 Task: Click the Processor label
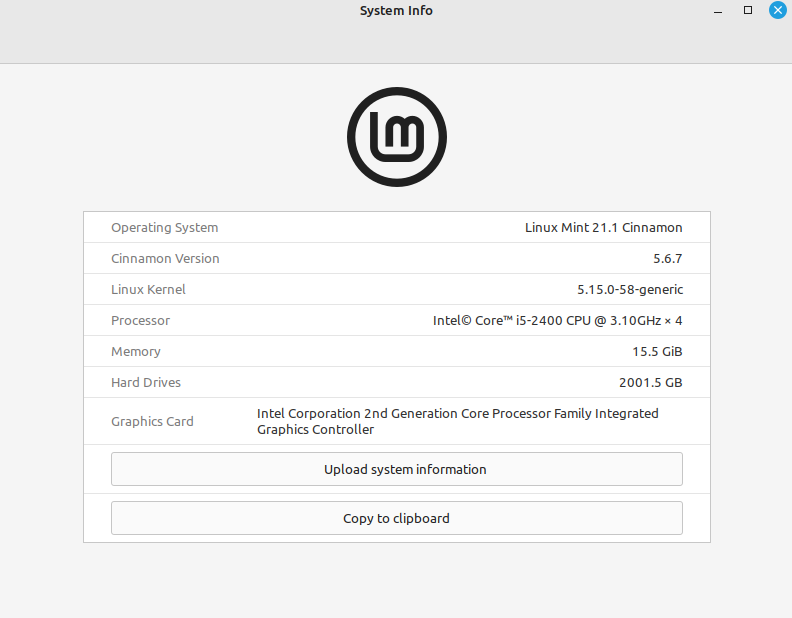[140, 321]
